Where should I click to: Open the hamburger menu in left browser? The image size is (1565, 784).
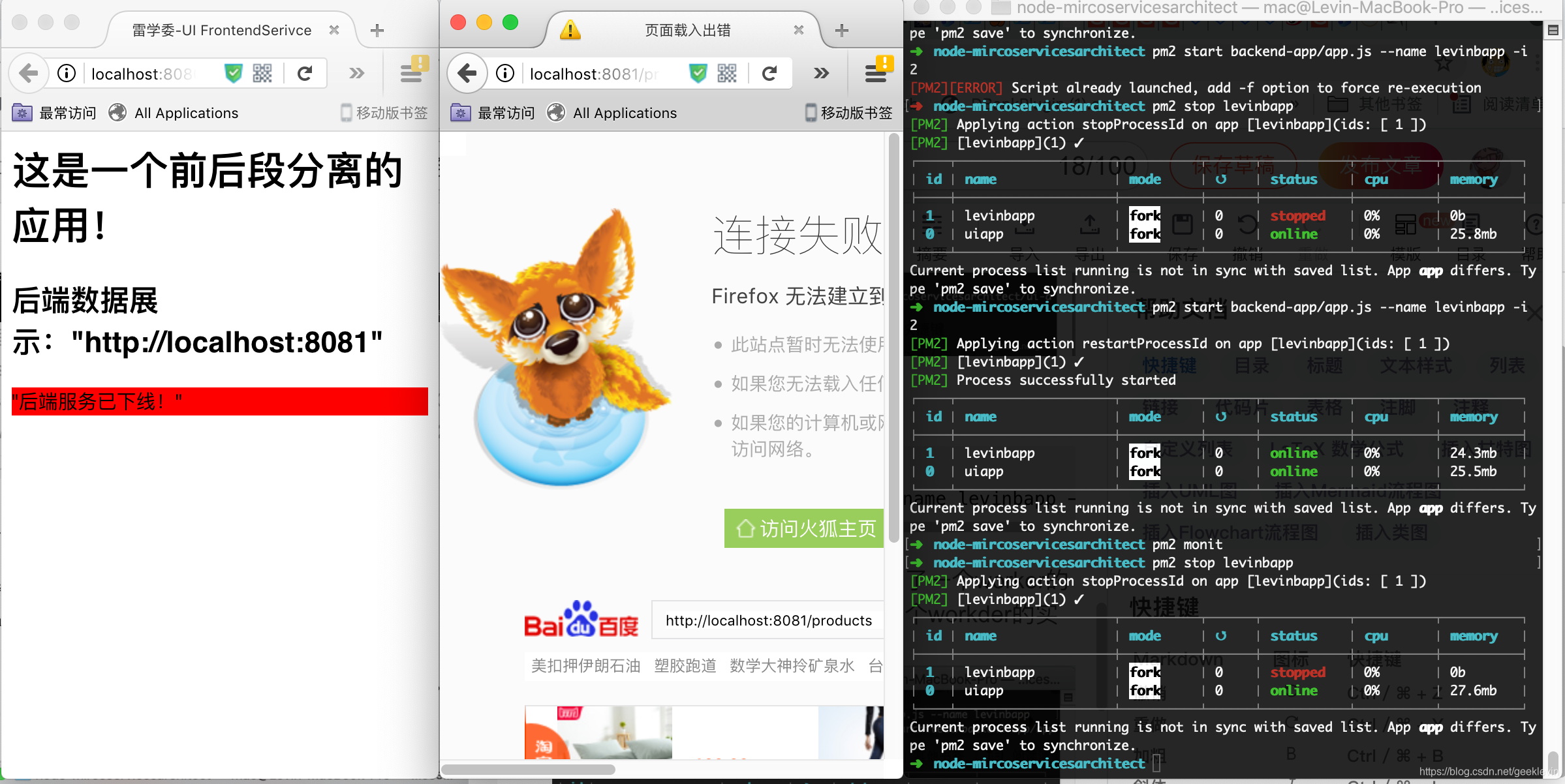412,73
